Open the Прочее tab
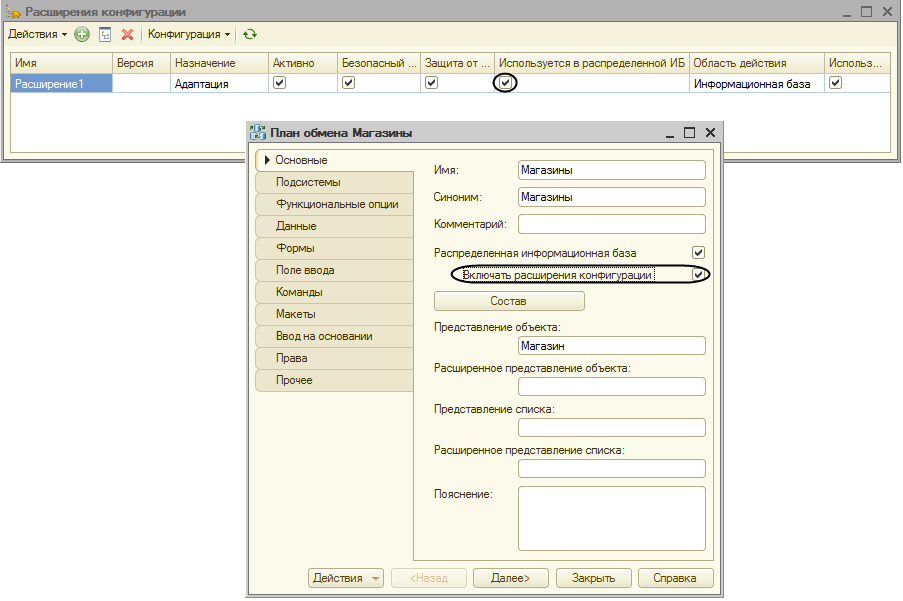 click(334, 381)
